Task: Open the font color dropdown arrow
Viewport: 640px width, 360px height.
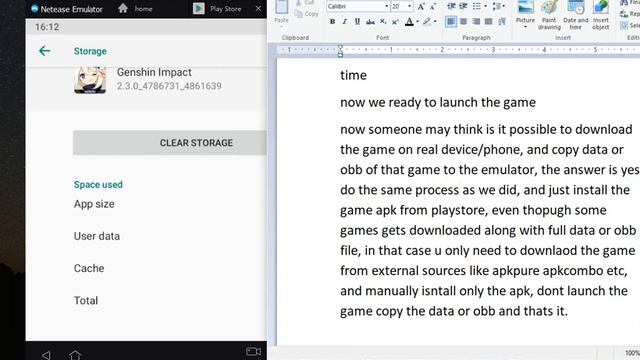Action: click(418, 22)
